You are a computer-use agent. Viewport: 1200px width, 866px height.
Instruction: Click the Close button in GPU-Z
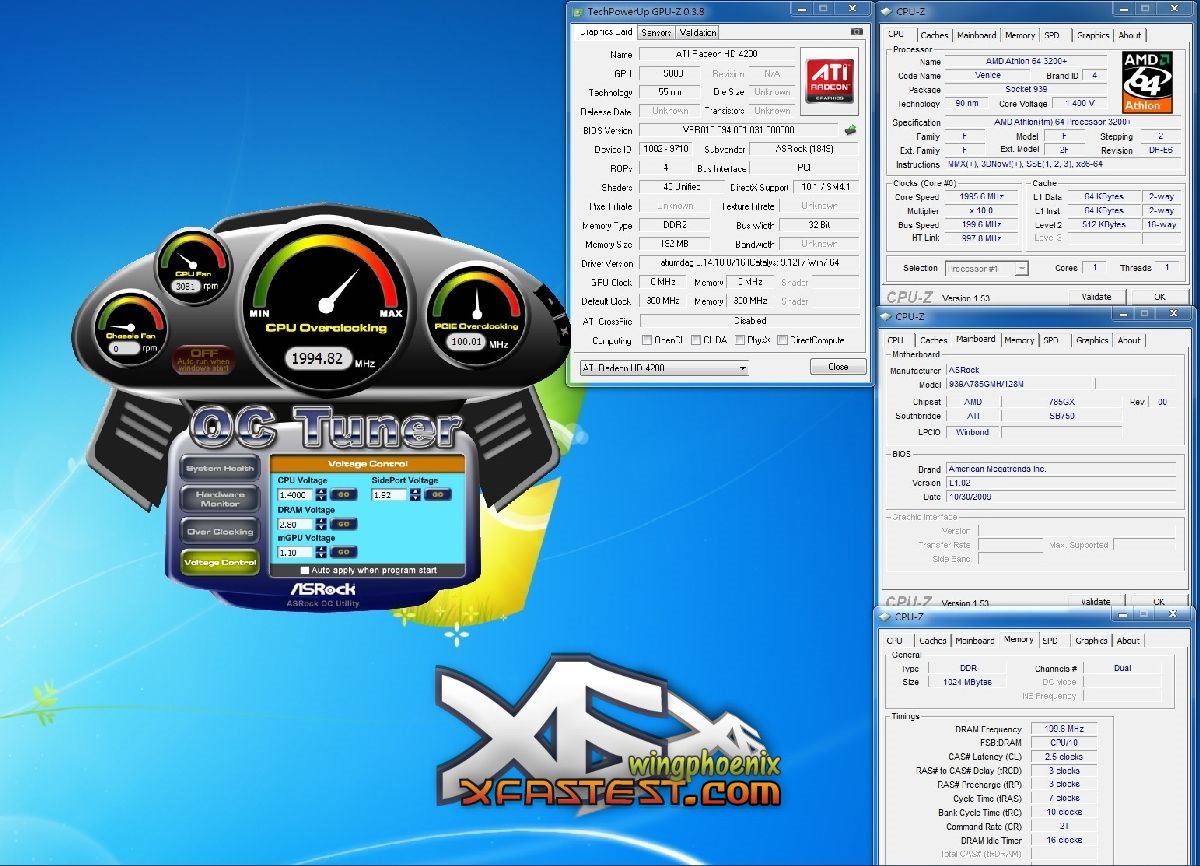pyautogui.click(x=838, y=367)
